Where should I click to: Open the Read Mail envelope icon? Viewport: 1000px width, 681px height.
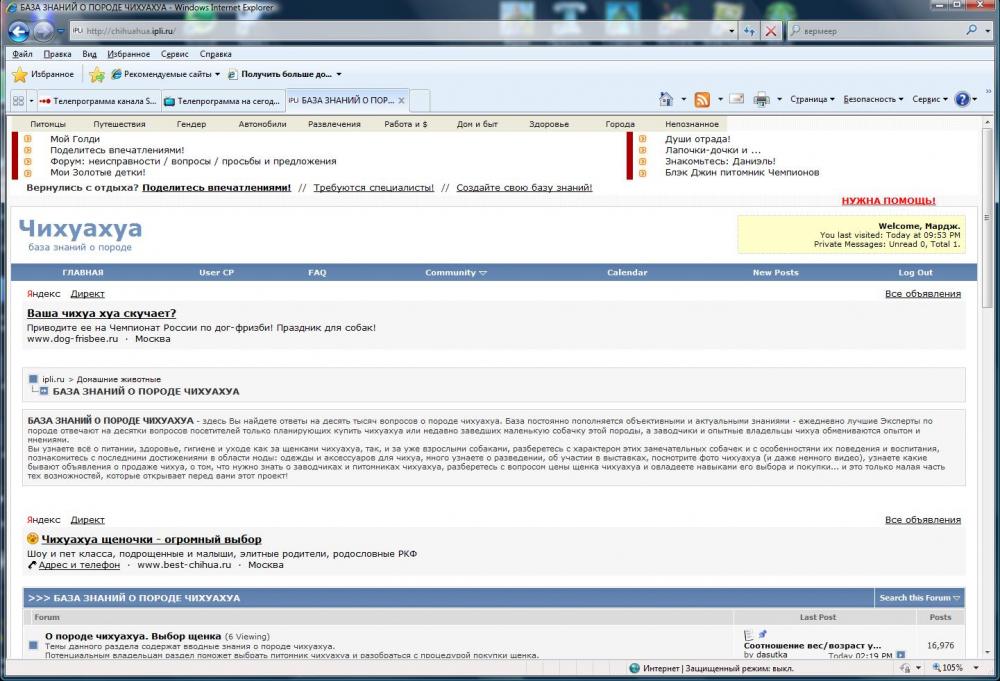[x=736, y=99]
